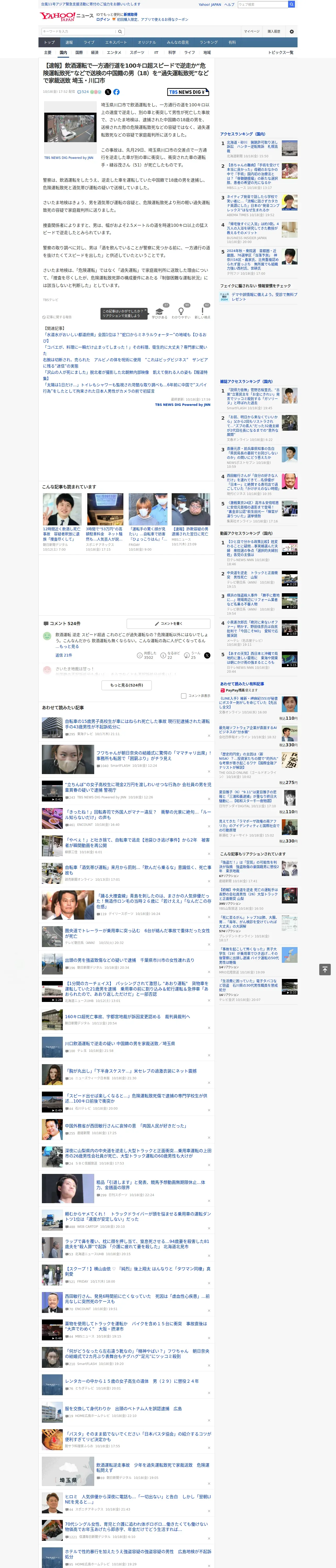Open ranking item 1 北海道・砂川 猟銃許可
336x1568 pixels.
pos(252,147)
